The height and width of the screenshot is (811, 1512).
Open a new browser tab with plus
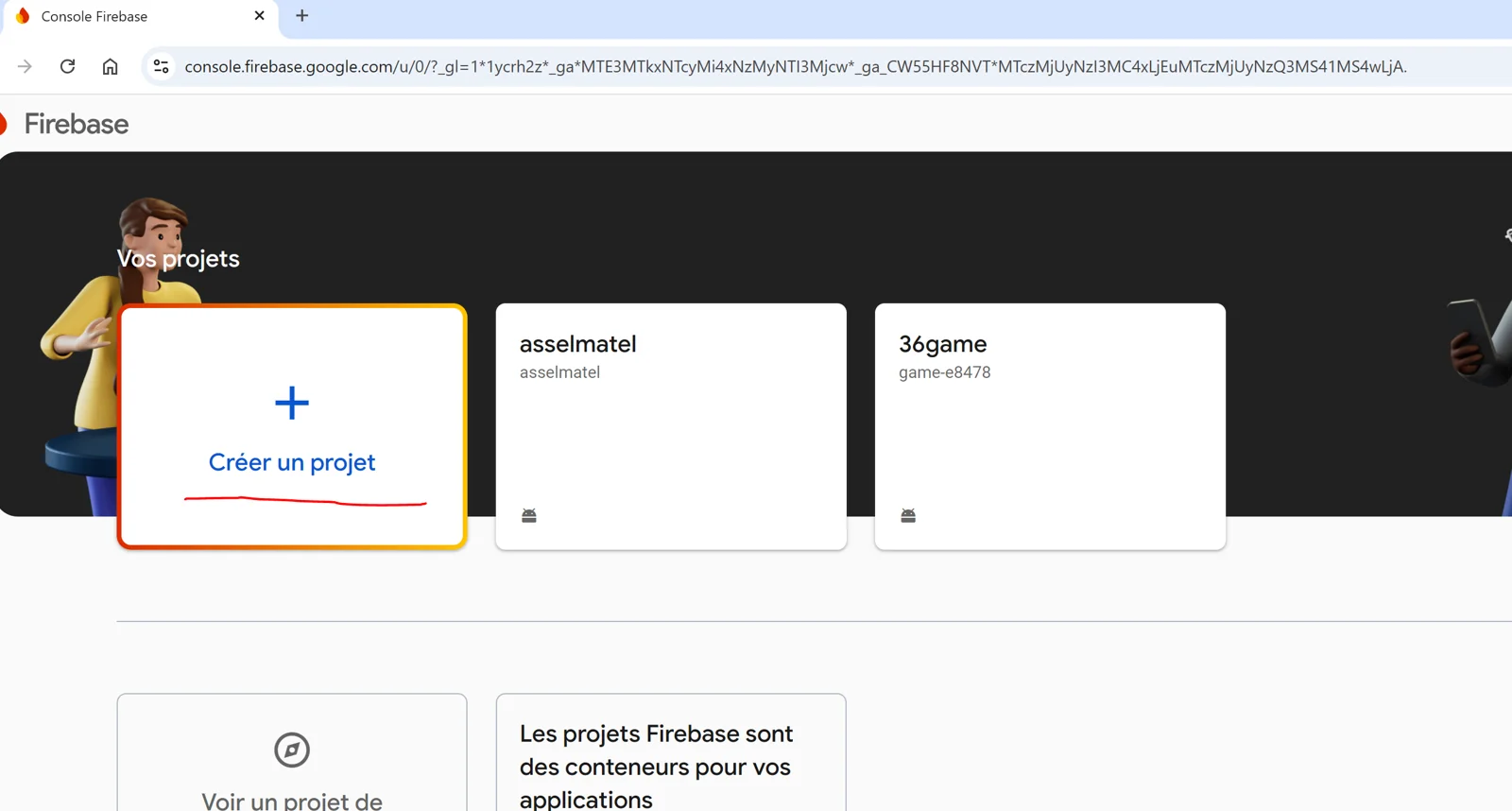[302, 16]
